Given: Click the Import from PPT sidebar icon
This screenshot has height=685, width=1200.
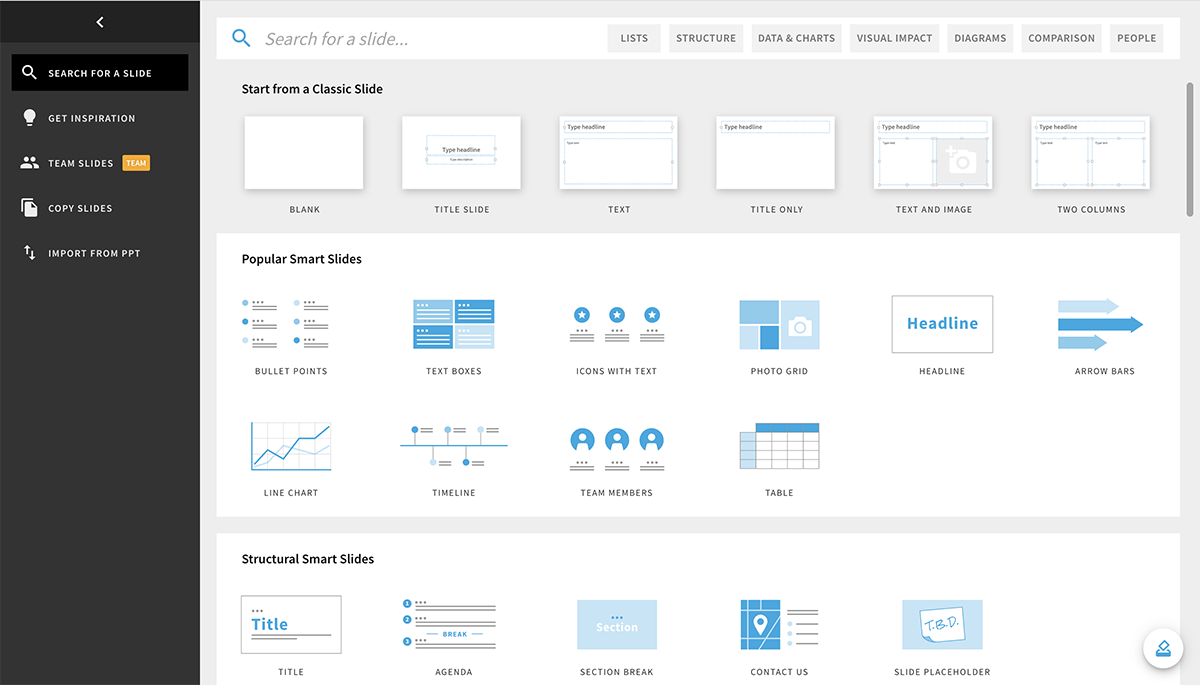Looking at the screenshot, I should click(x=30, y=252).
